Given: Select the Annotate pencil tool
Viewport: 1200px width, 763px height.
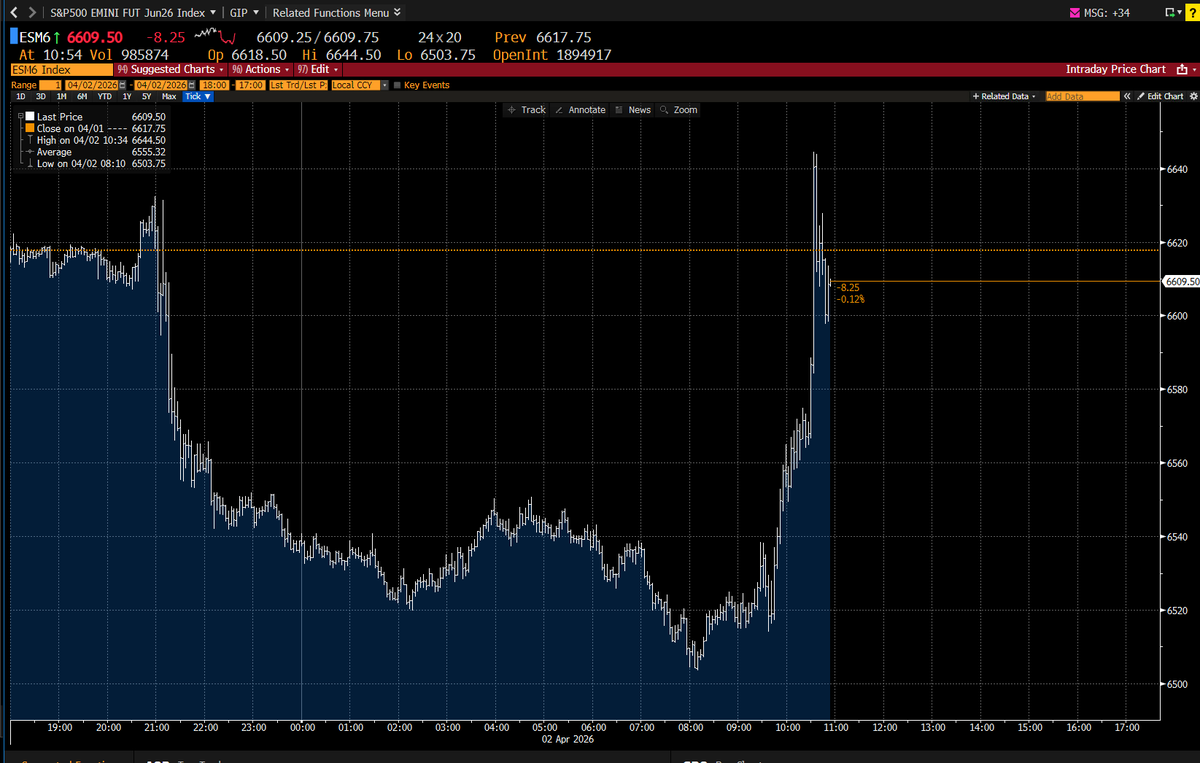Looking at the screenshot, I should coord(580,110).
